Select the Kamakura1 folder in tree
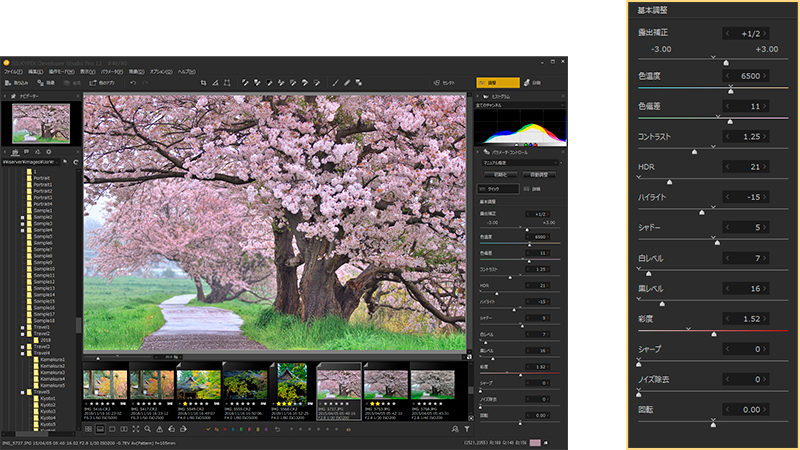This screenshot has height=450, width=800. click(49, 360)
